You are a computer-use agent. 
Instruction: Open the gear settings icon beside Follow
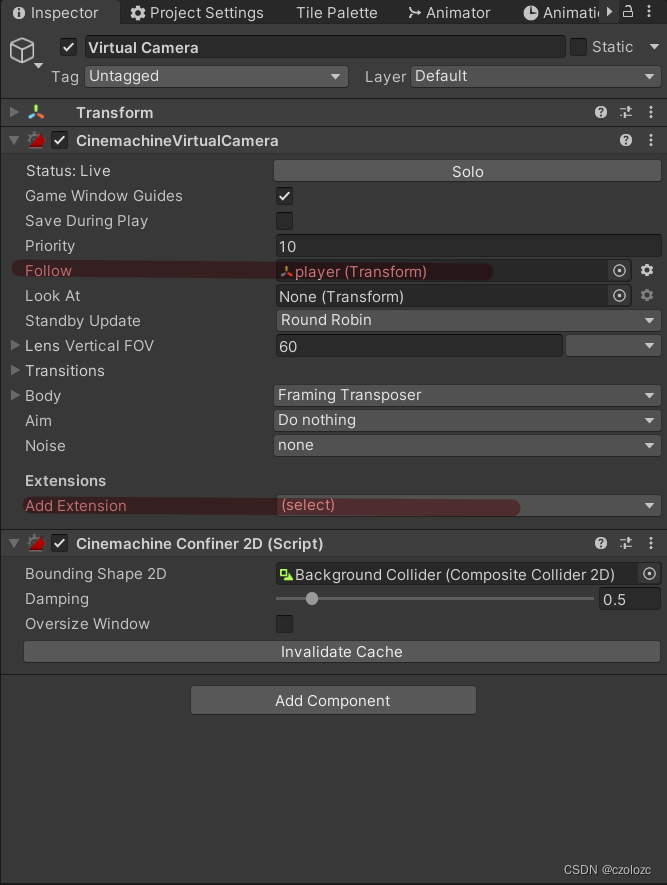pyautogui.click(x=646, y=270)
